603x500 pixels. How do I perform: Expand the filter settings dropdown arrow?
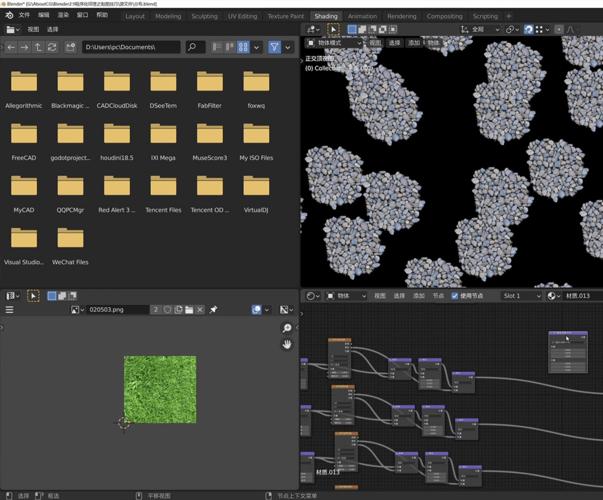click(x=288, y=47)
